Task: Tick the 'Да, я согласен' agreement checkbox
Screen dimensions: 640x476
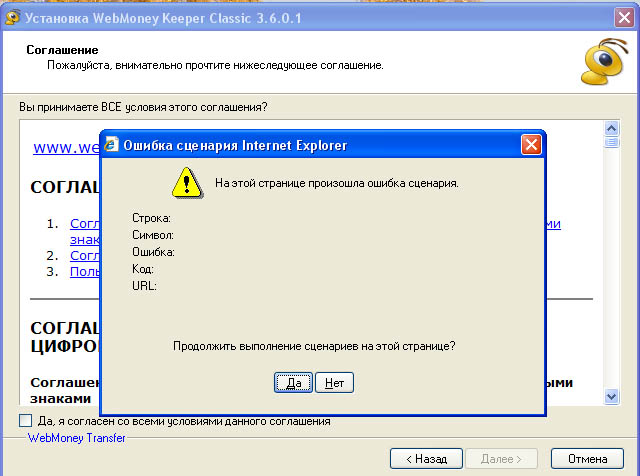Action: pos(25,420)
